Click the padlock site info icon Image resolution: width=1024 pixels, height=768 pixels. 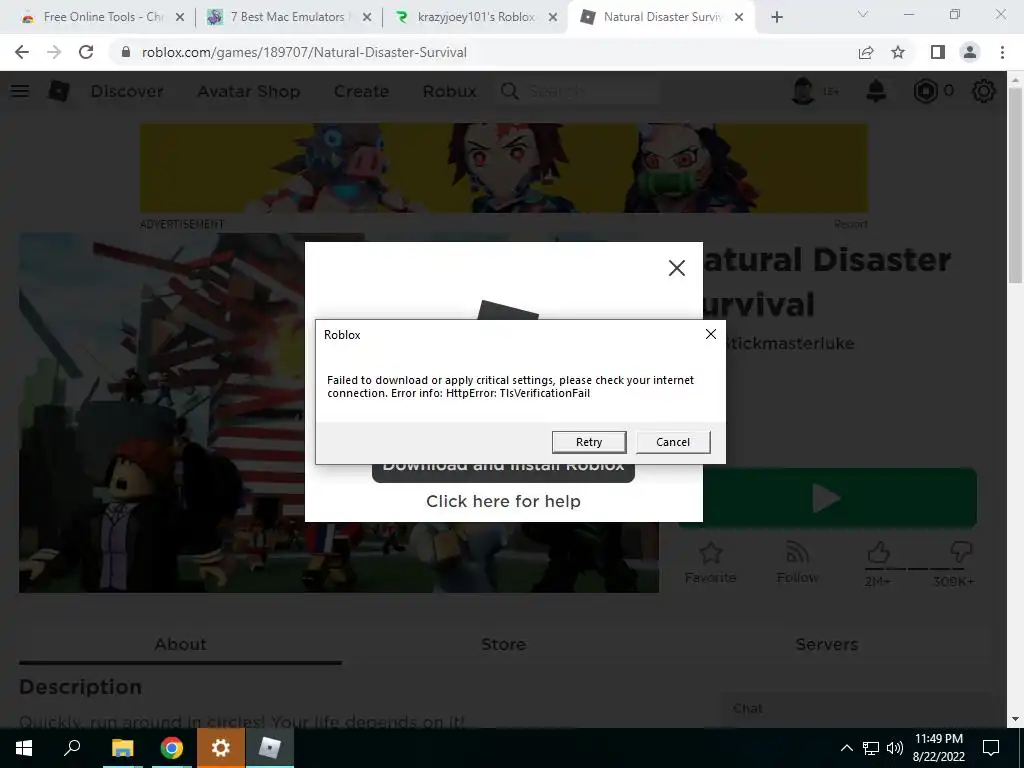125,52
